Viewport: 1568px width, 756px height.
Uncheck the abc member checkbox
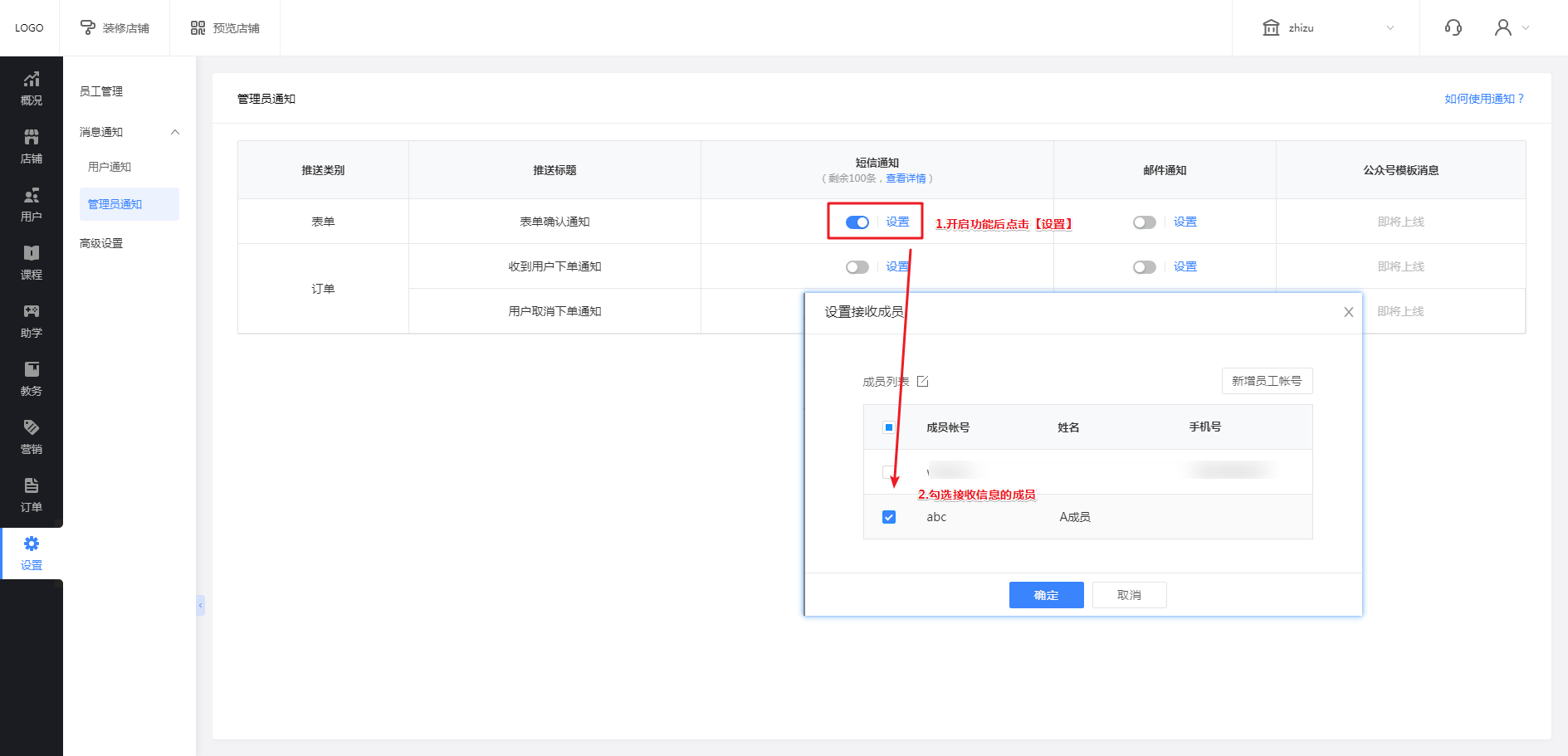[x=889, y=517]
